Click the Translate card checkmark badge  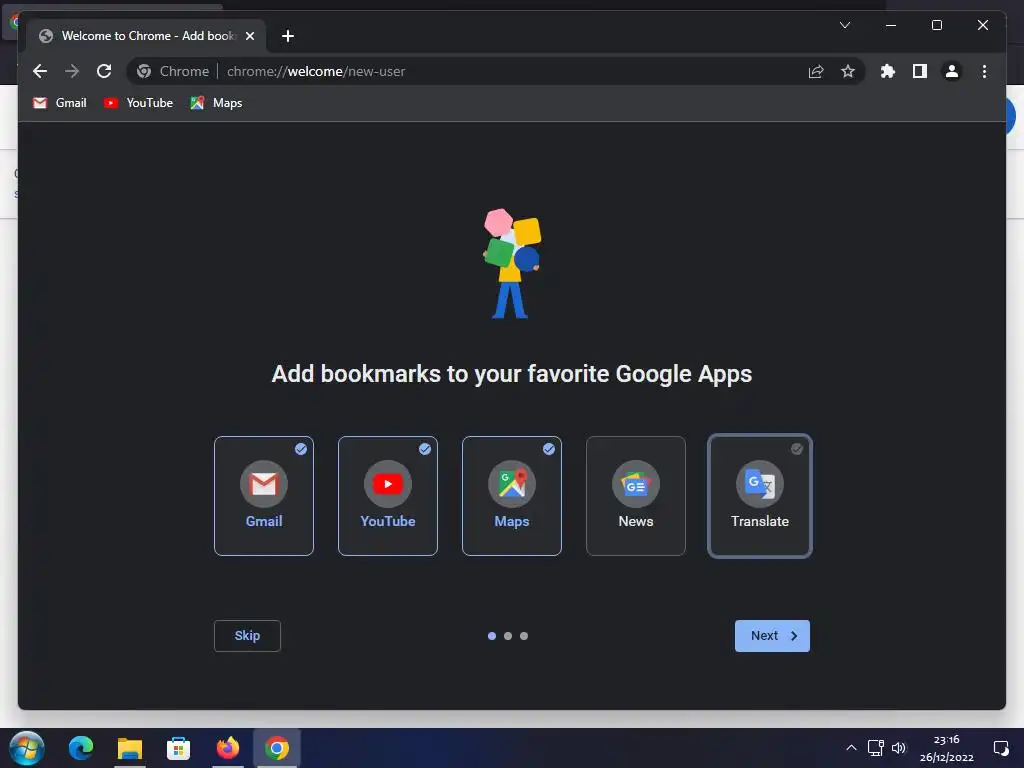[x=797, y=449]
